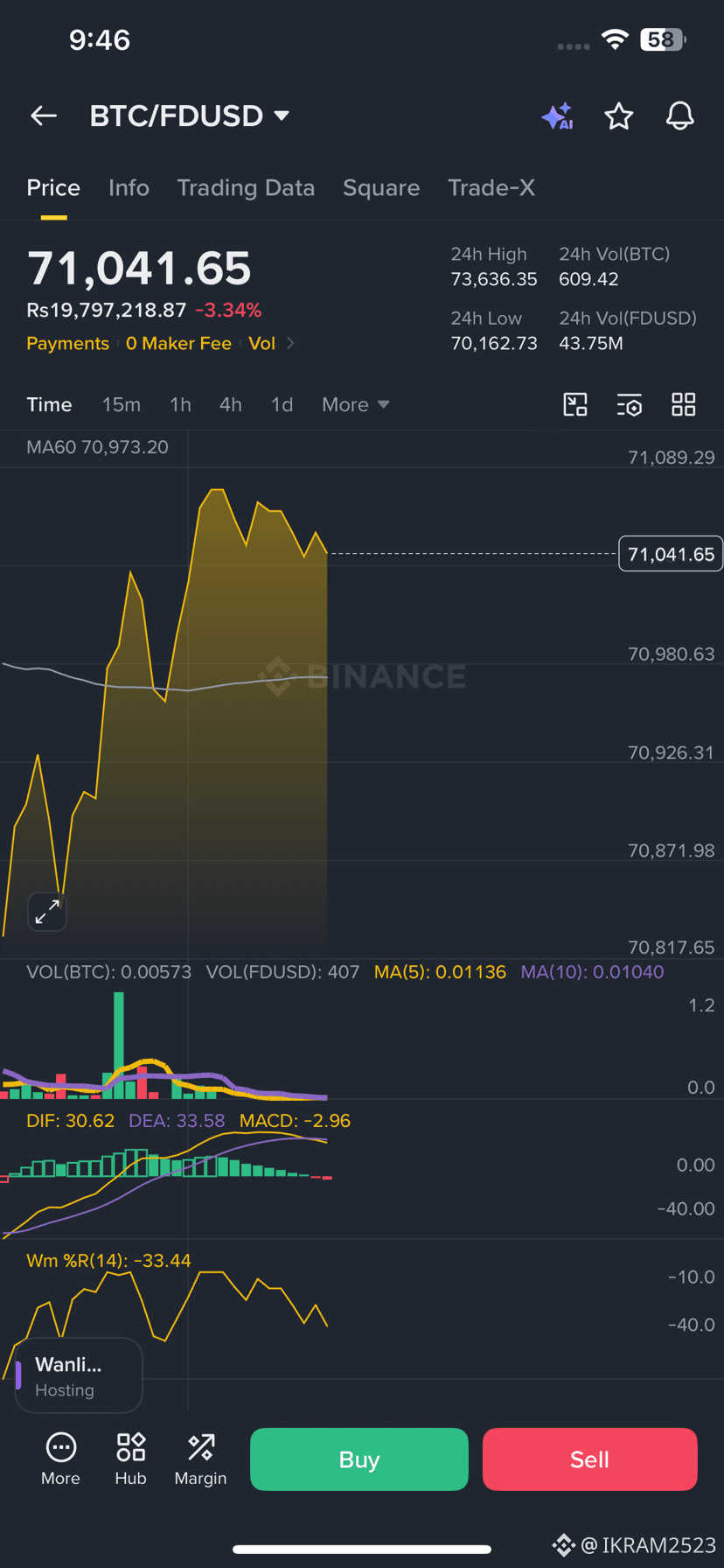Open the More intervals dropdown
The image size is (724, 1568).
point(355,404)
